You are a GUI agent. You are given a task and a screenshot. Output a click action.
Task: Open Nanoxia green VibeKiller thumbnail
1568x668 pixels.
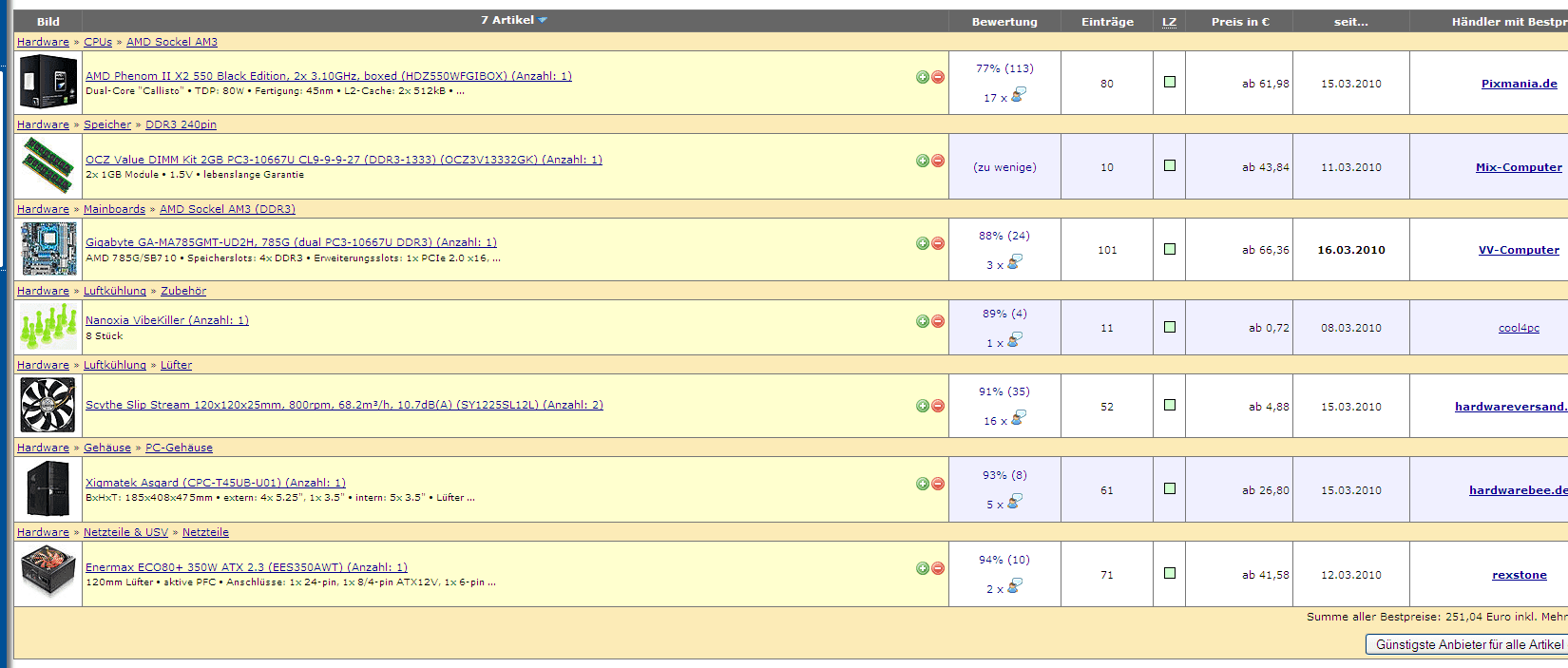48,327
